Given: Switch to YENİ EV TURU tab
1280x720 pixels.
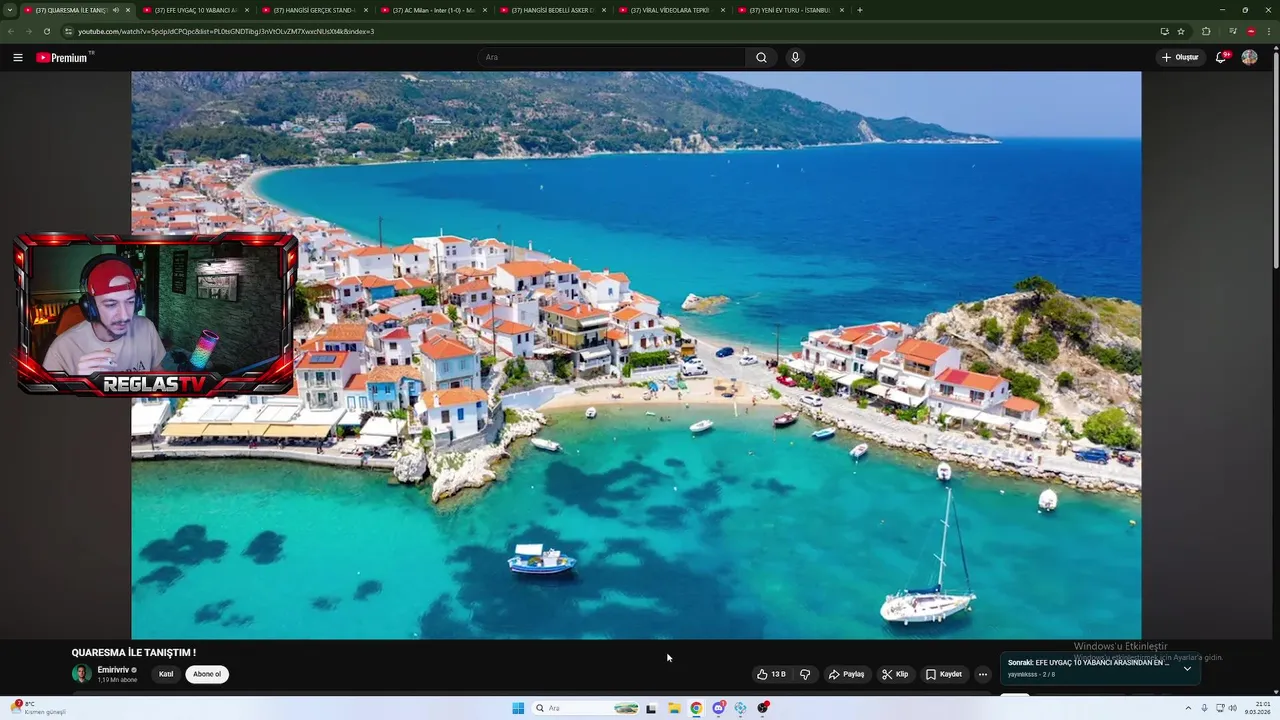Looking at the screenshot, I should [790, 10].
